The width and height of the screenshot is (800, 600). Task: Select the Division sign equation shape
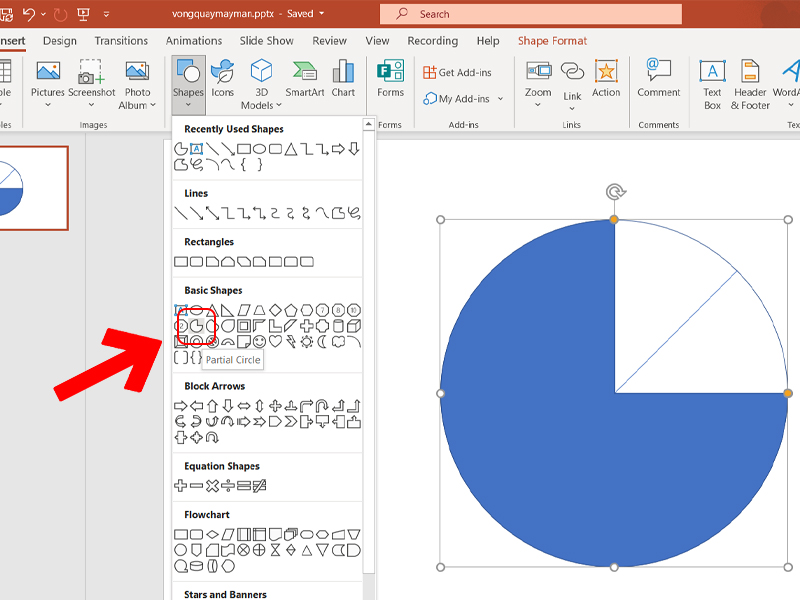pos(228,486)
